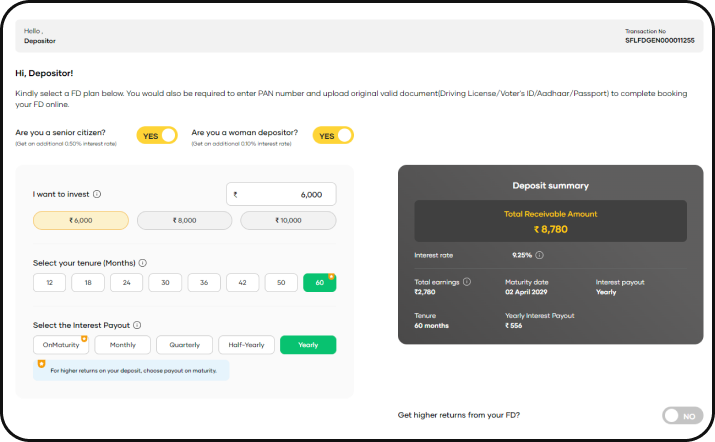The width and height of the screenshot is (715, 442).
Task: Click the Hi, Depositor! greeting
Action: (44, 73)
